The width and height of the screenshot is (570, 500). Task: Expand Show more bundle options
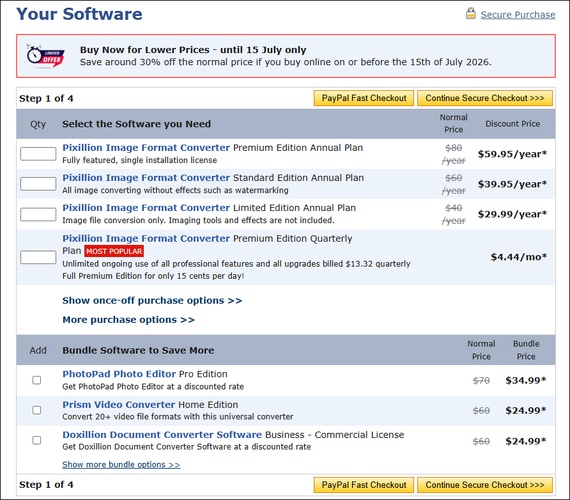pos(121,465)
